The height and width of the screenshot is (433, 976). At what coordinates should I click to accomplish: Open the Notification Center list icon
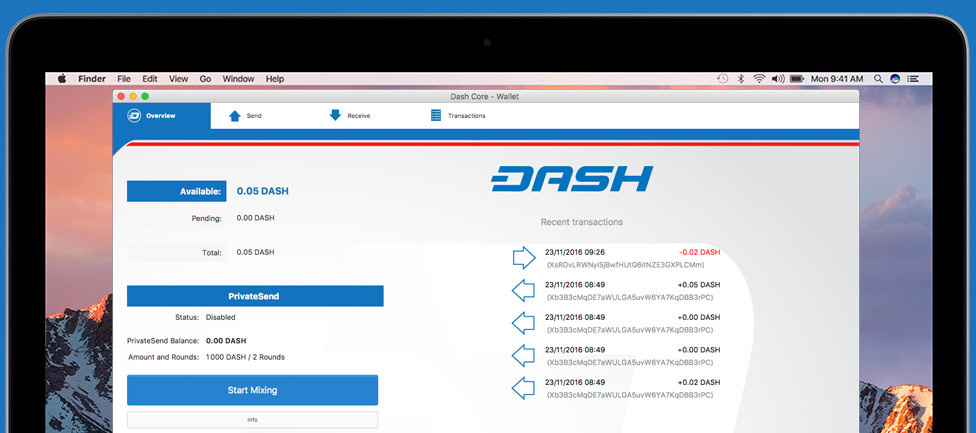coord(913,79)
